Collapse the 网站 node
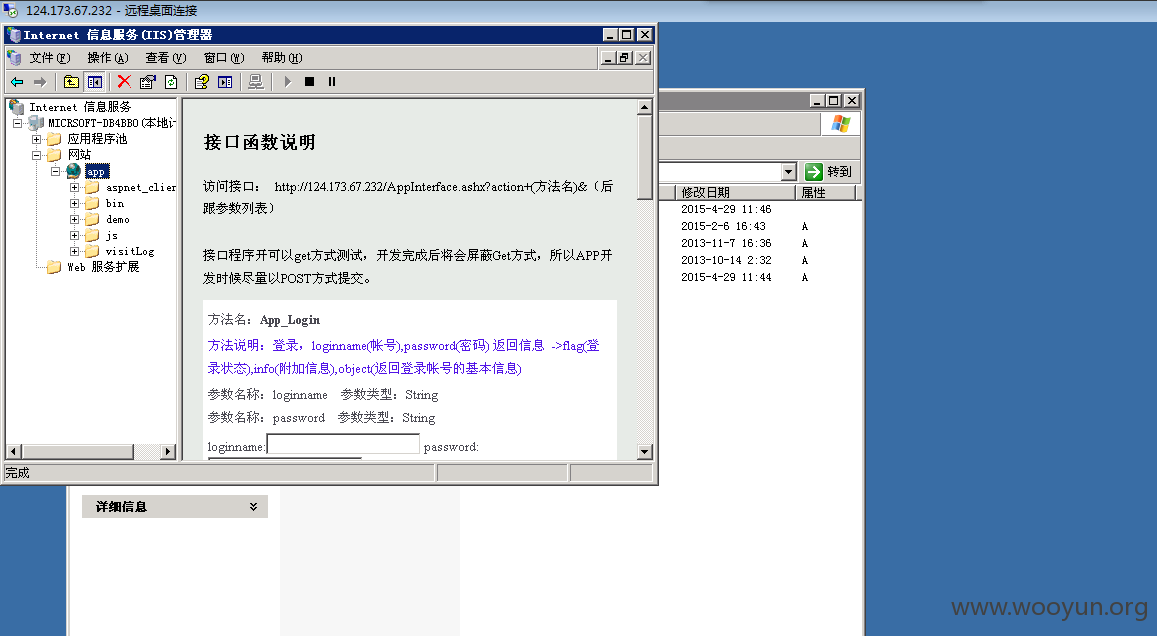 [36, 155]
